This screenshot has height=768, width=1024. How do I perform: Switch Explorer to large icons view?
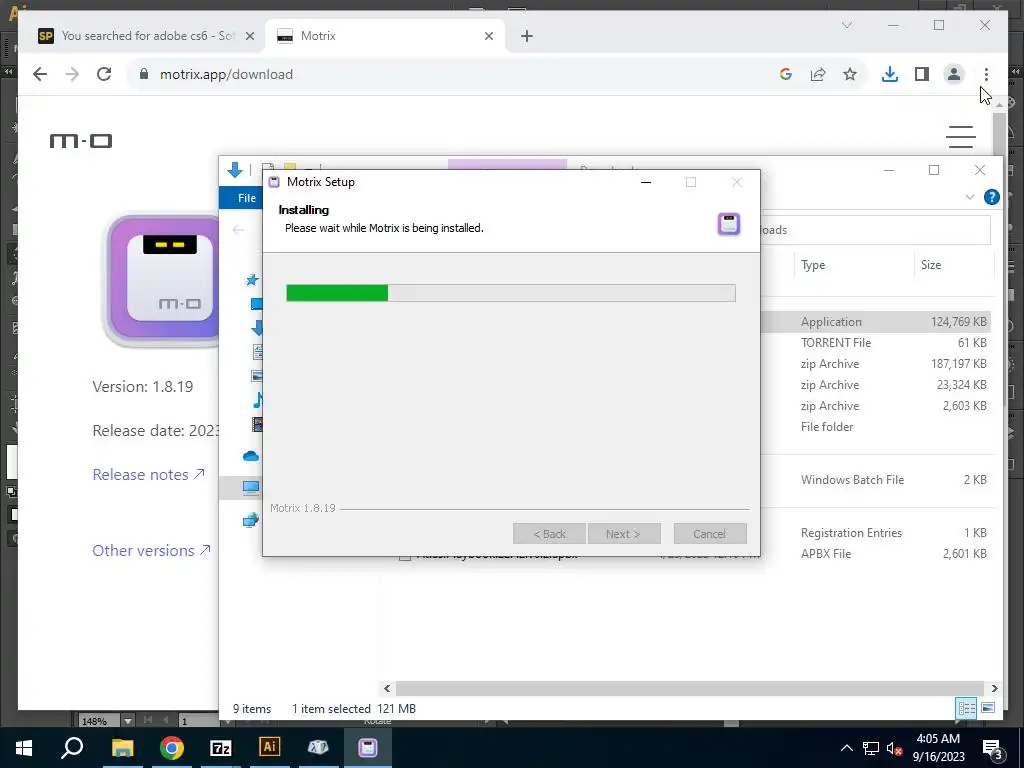tap(988, 709)
